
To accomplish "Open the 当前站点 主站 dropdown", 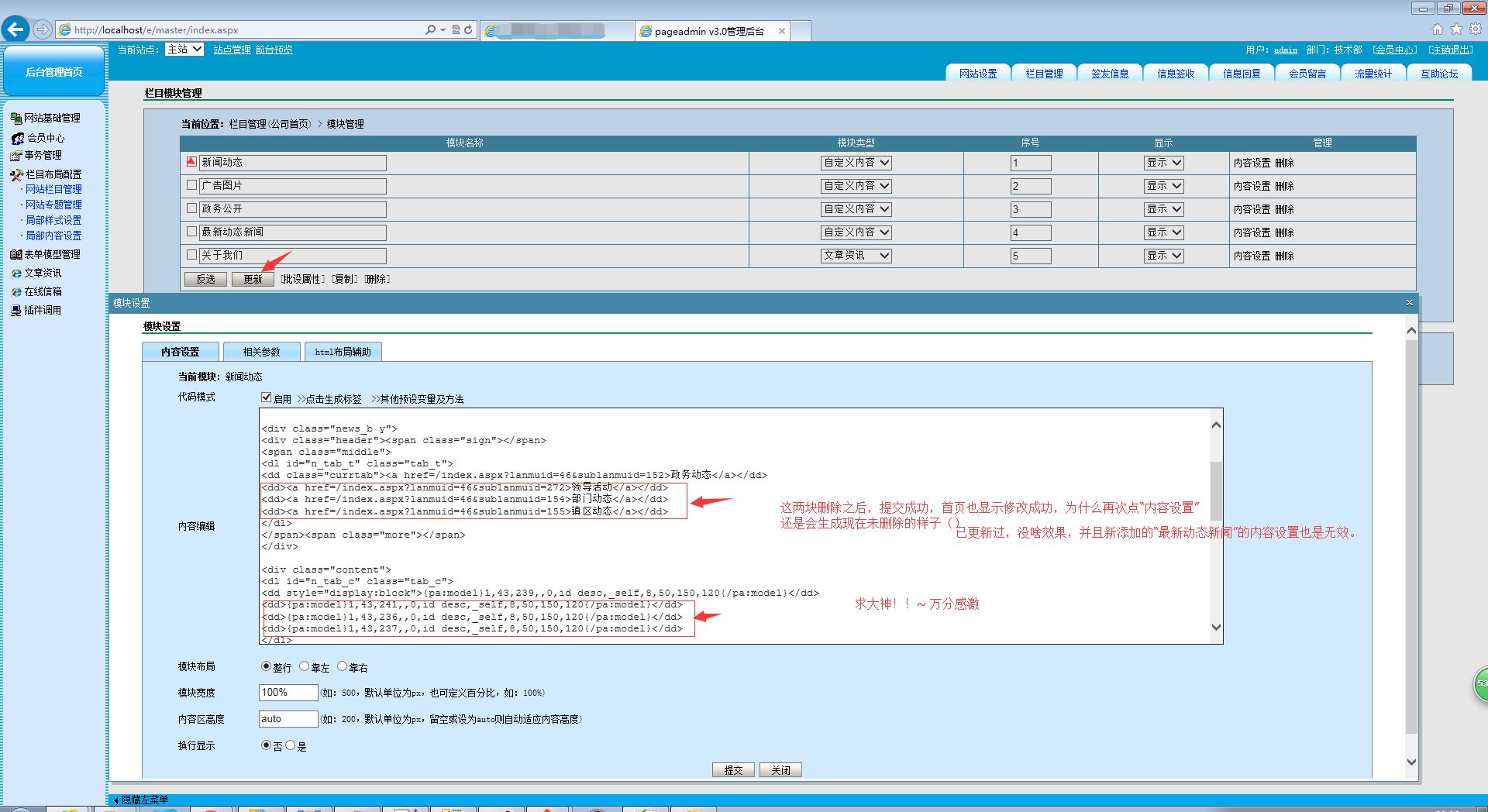I will tap(184, 49).
